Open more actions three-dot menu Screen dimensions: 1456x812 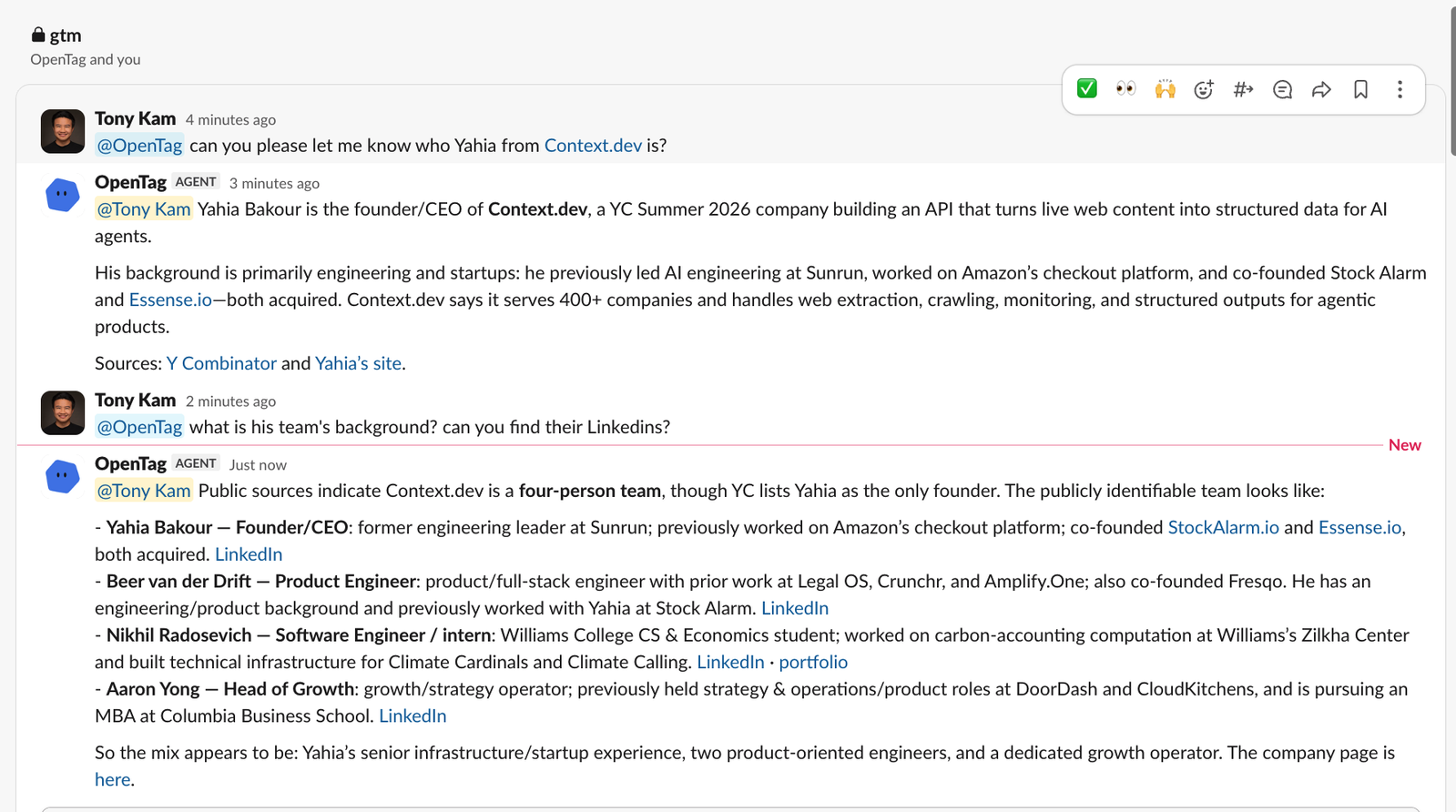(x=1400, y=89)
